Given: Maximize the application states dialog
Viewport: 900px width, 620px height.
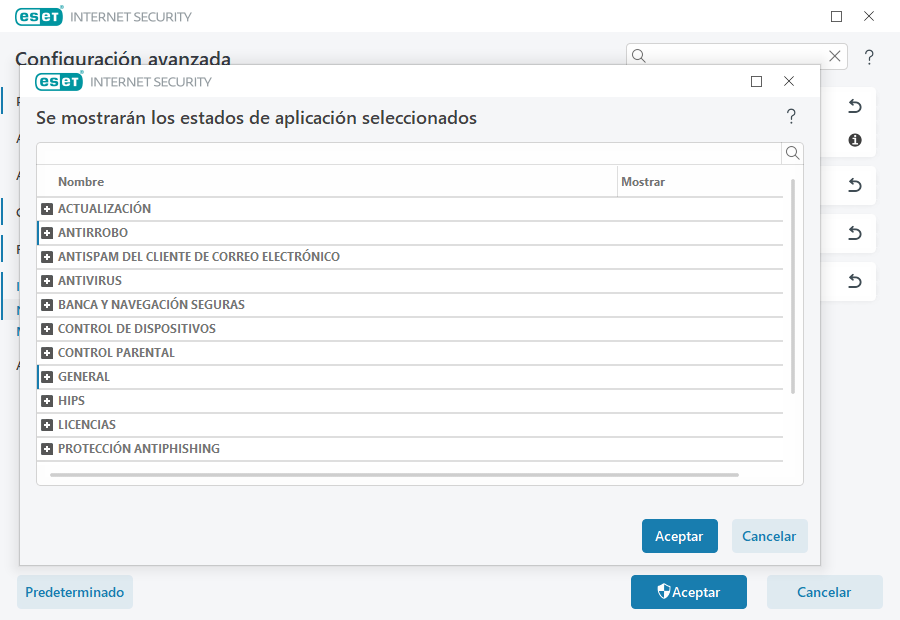Looking at the screenshot, I should [757, 82].
